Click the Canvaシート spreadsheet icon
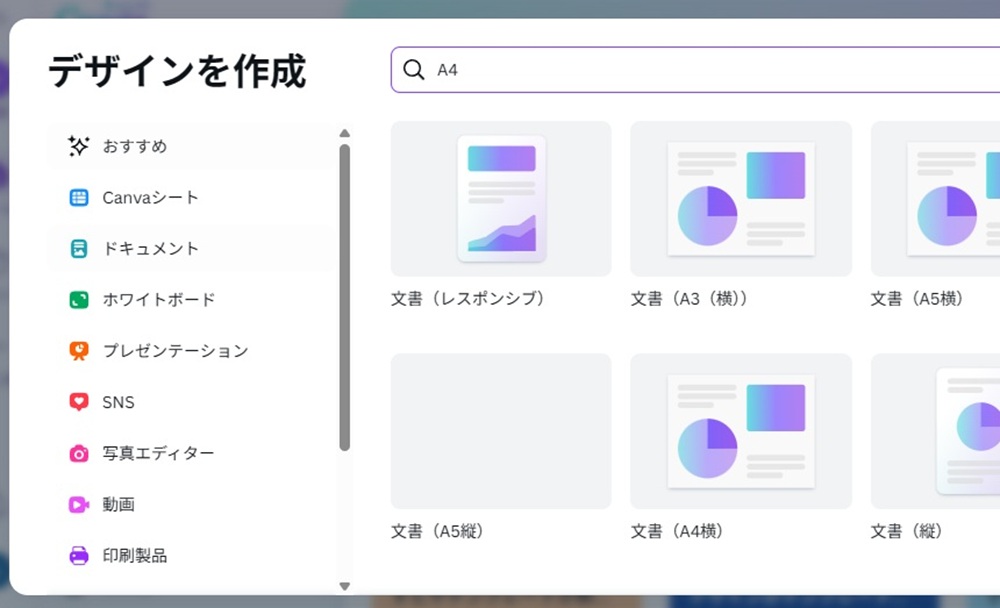The height and width of the screenshot is (608, 1000). 79,198
